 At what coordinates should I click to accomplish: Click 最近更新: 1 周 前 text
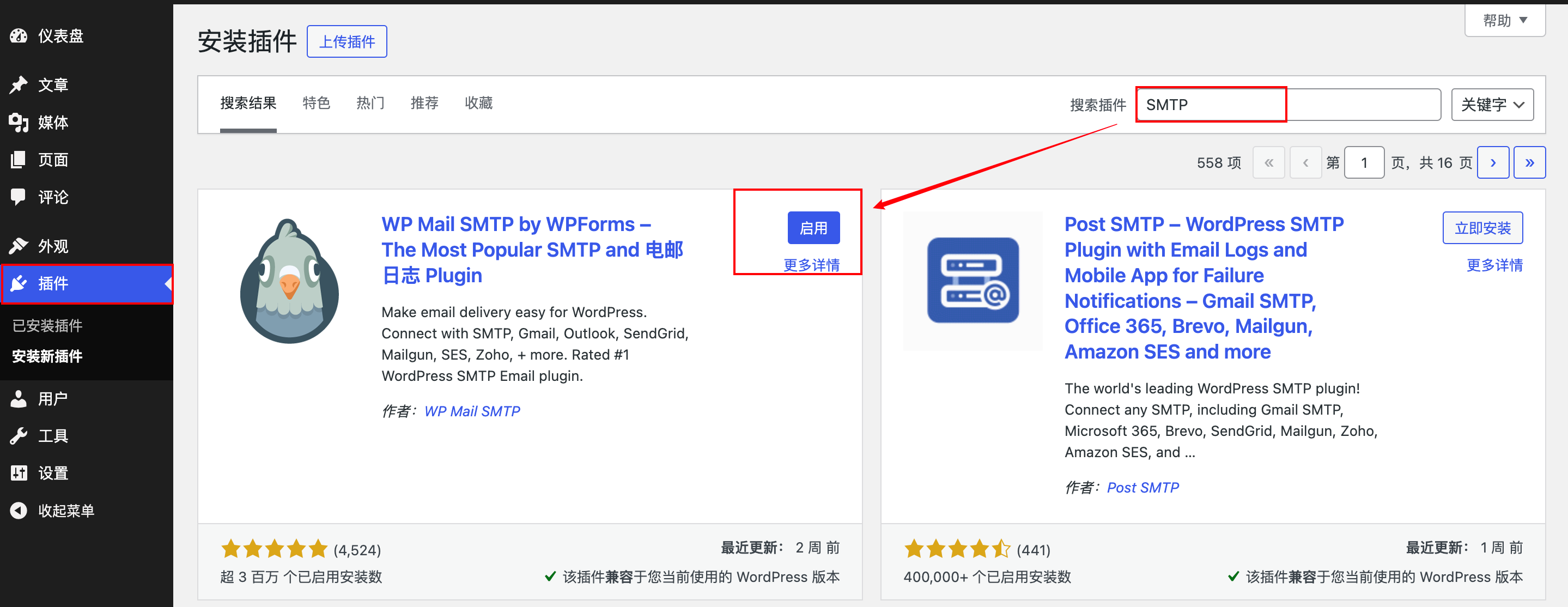click(1464, 547)
